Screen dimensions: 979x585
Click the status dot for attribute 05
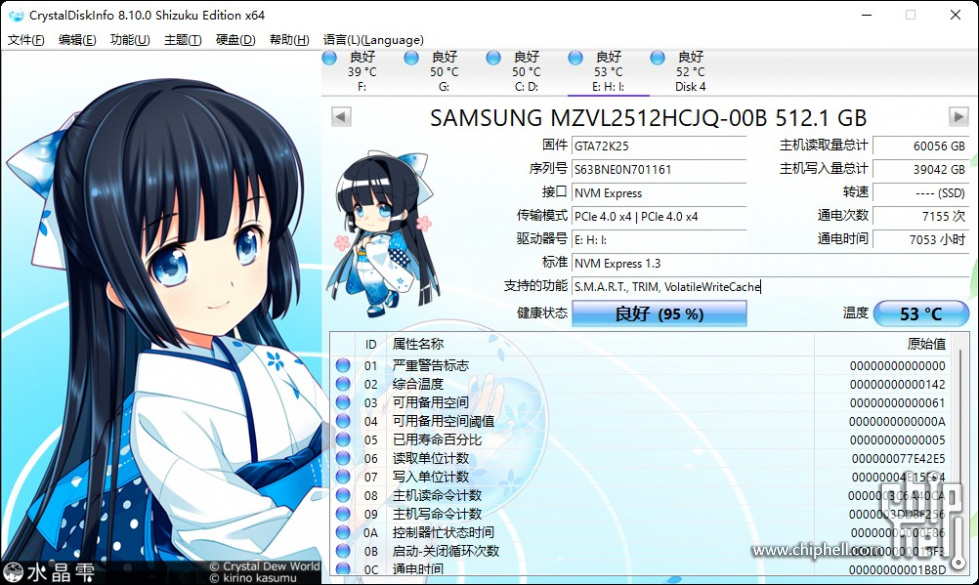click(343, 440)
